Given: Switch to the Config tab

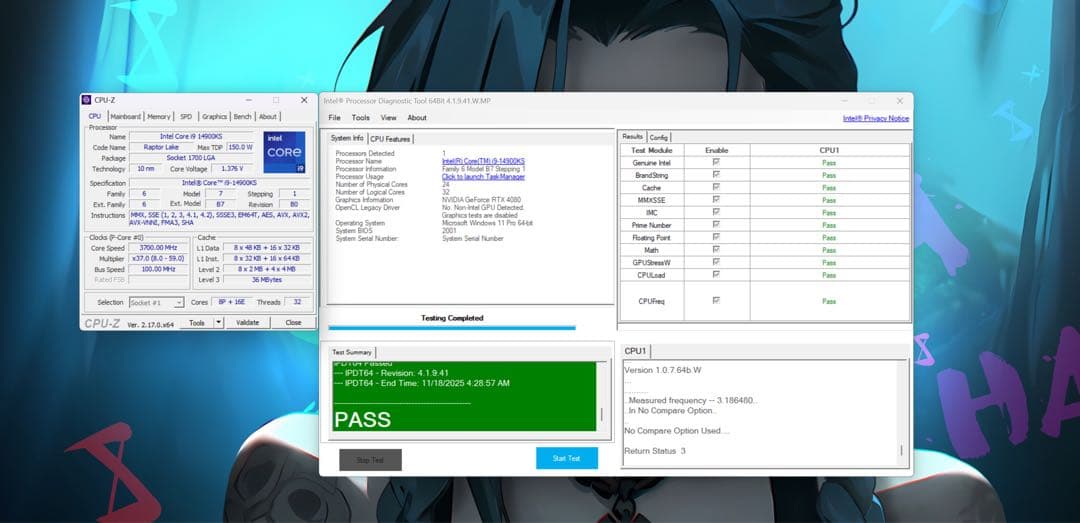Looking at the screenshot, I should pos(658,137).
